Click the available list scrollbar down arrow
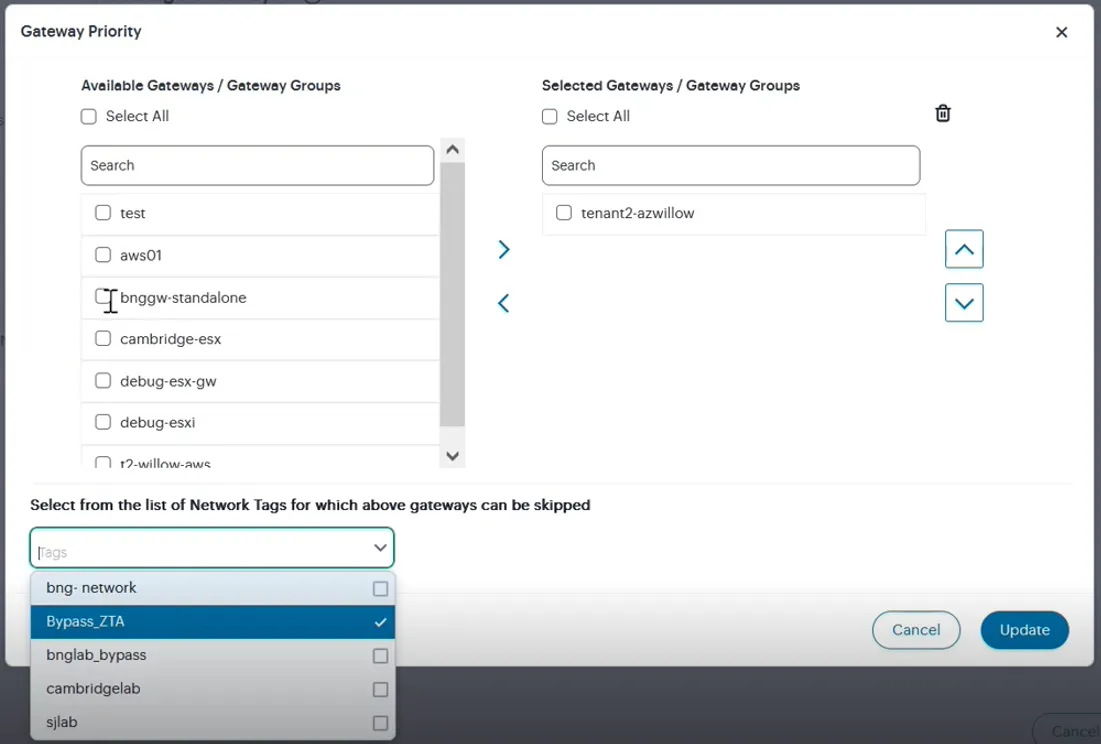This screenshot has height=744, width=1101. 453,456
